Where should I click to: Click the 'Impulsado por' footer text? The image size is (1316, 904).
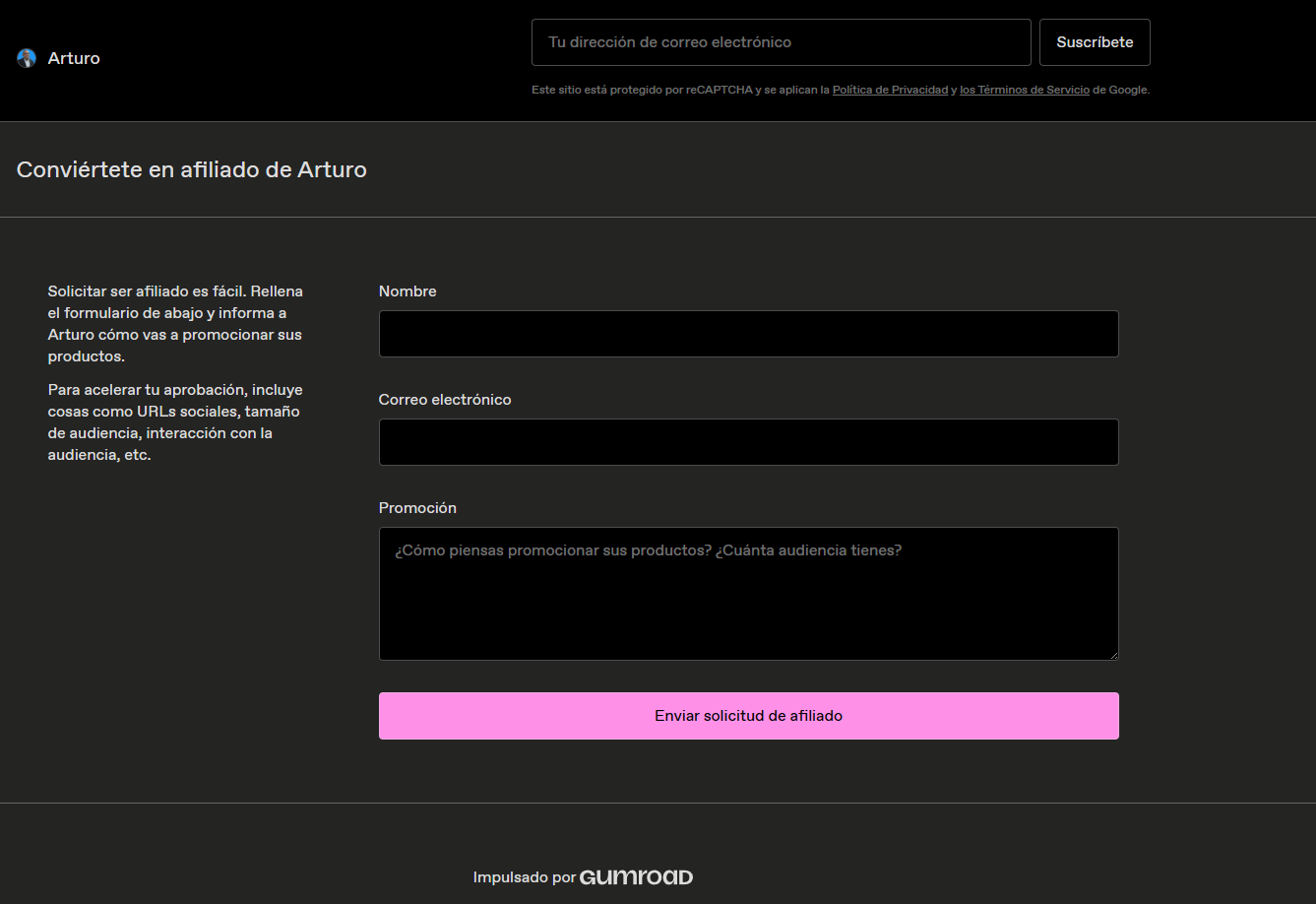[525, 877]
